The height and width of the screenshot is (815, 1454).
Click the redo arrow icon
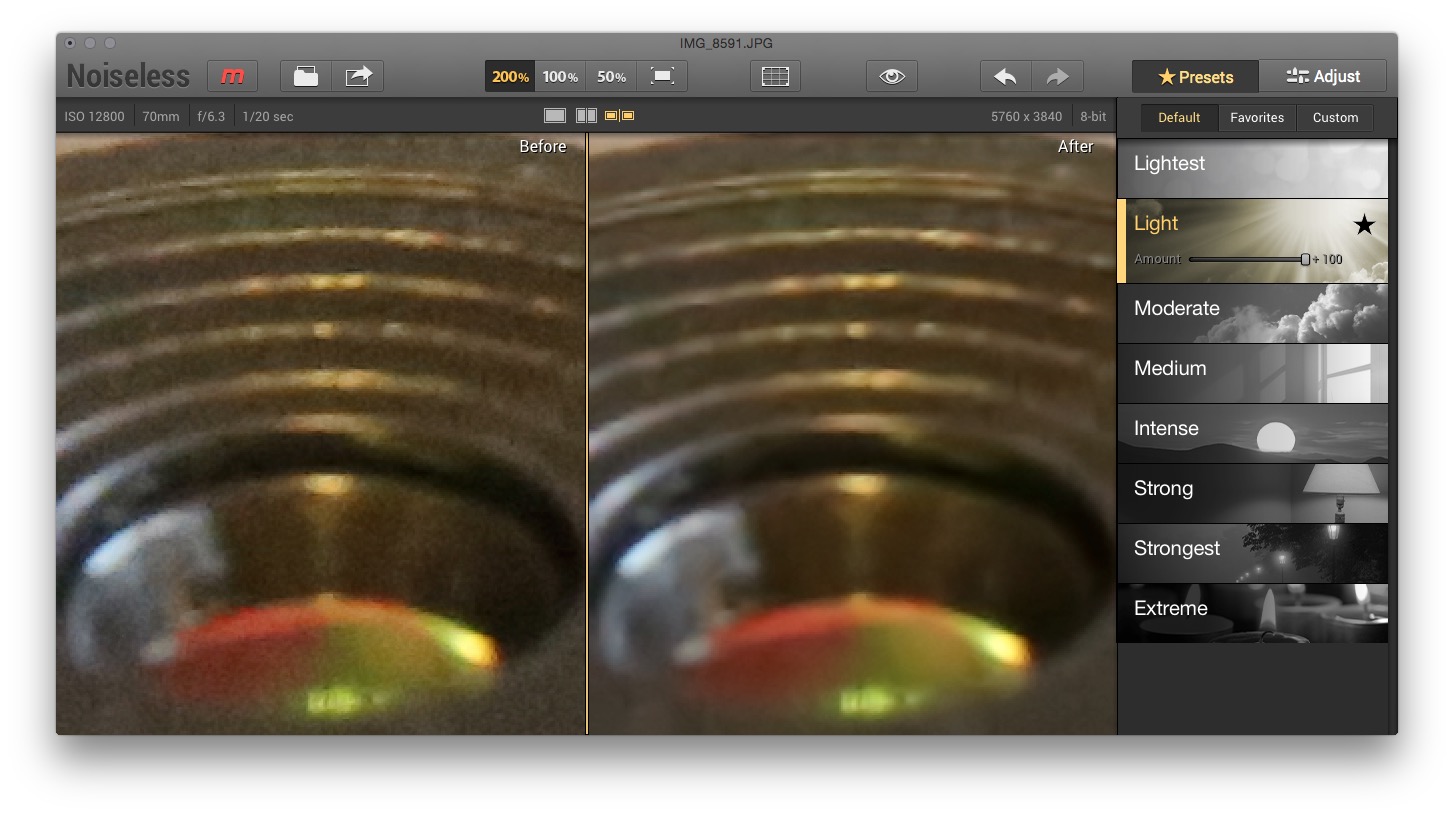click(1057, 75)
